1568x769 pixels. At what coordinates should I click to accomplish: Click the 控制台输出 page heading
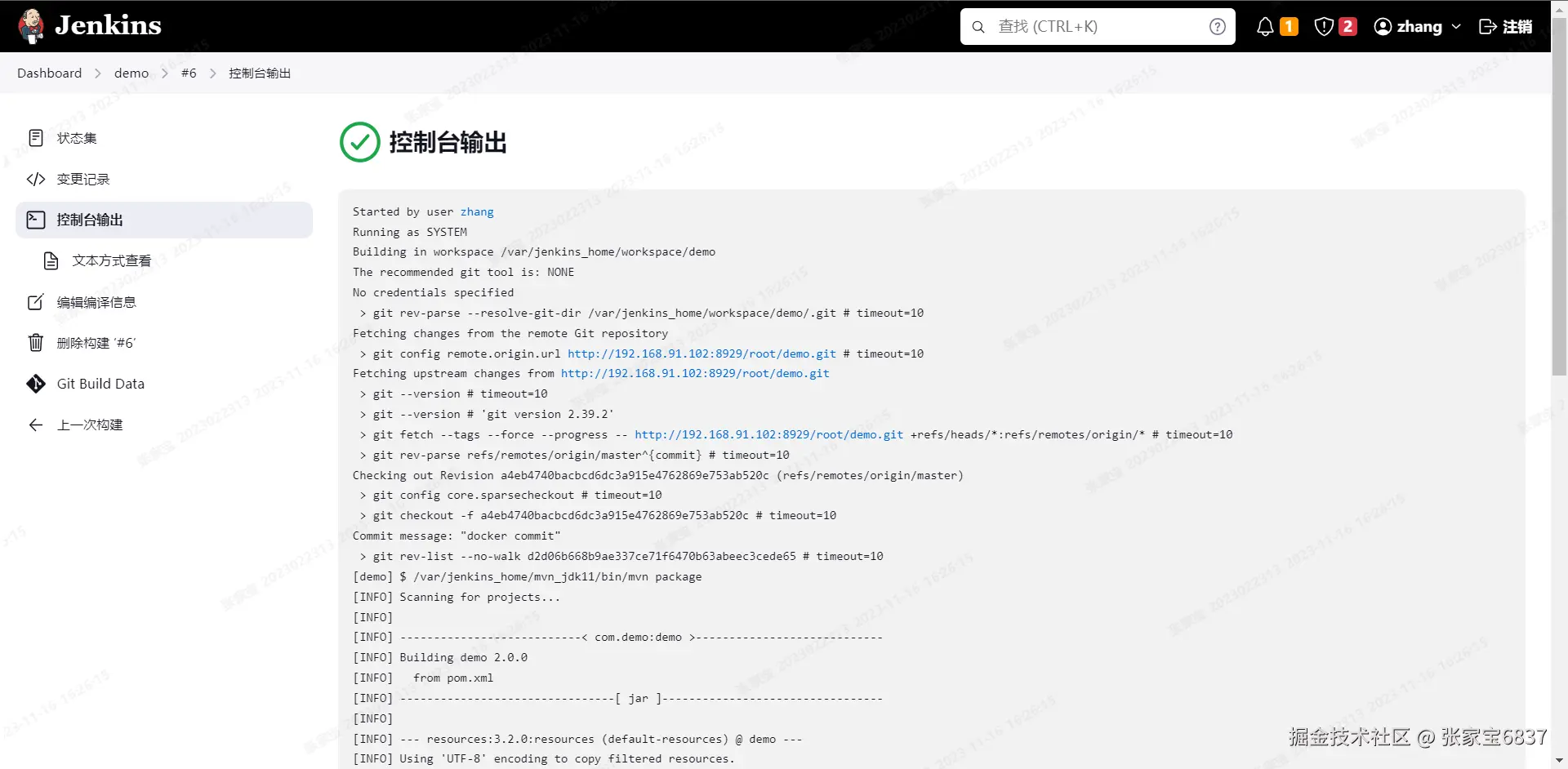click(x=448, y=142)
